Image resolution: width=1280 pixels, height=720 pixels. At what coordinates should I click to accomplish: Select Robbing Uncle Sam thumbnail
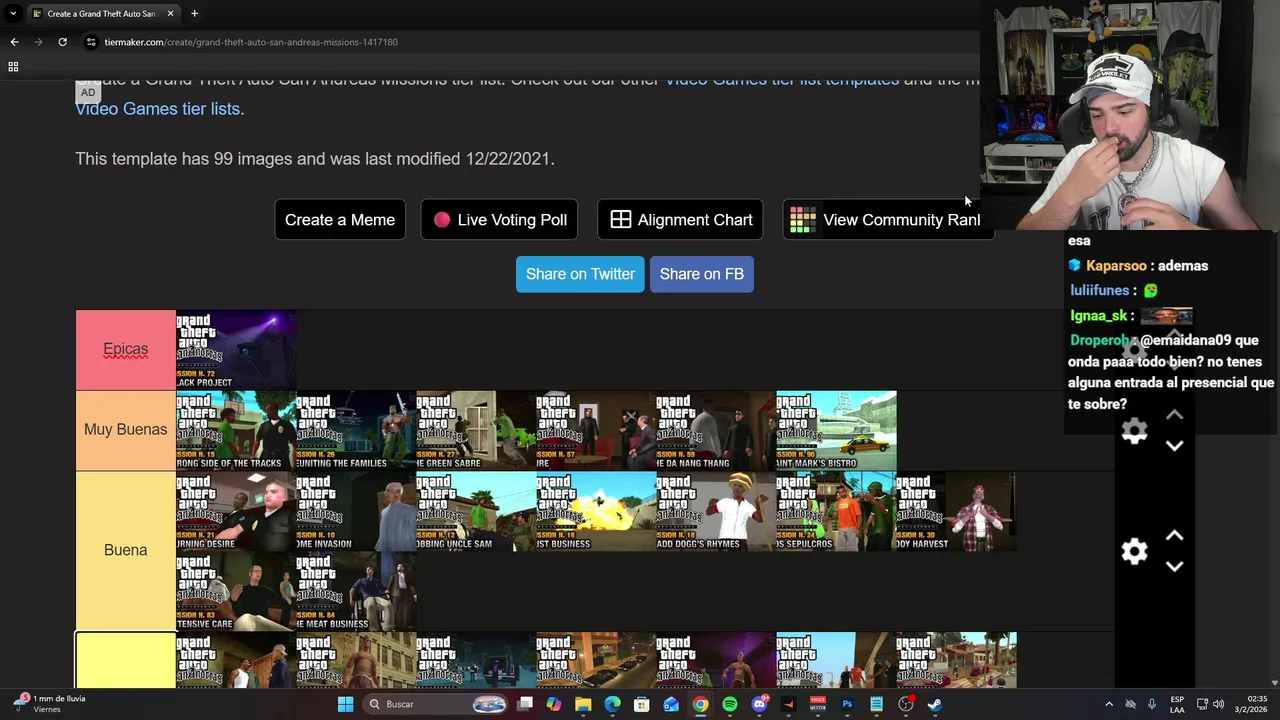pyautogui.click(x=476, y=511)
